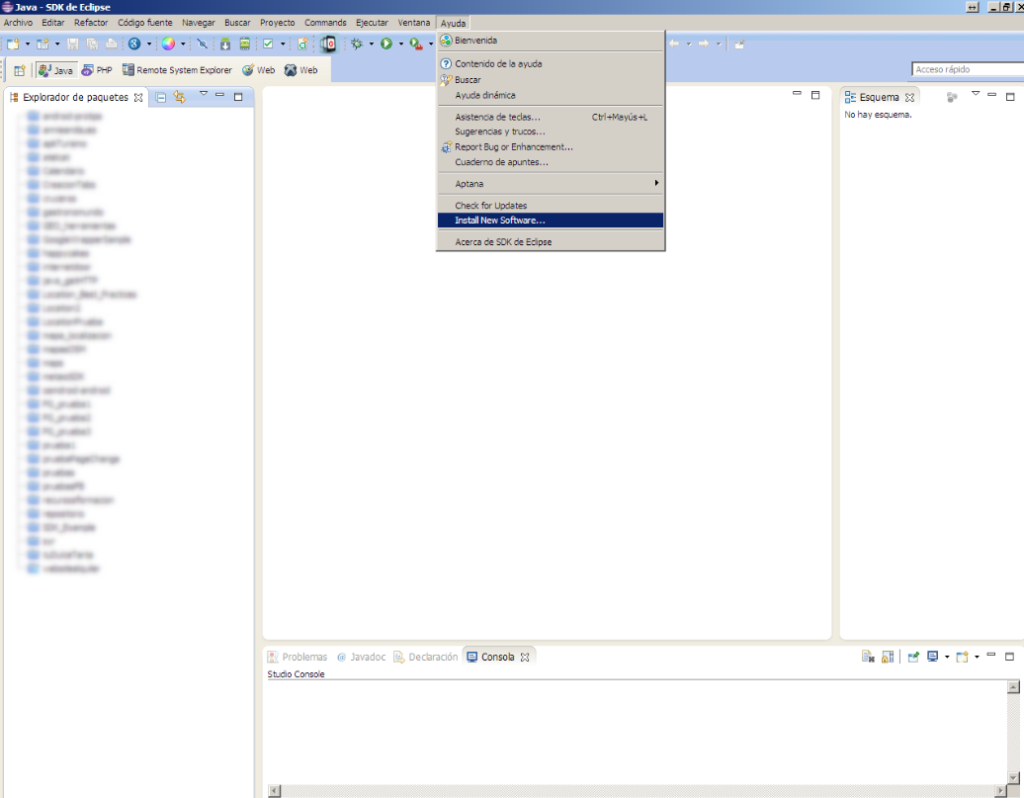The height and width of the screenshot is (798, 1024).
Task: Click the Open Perspective icon
Action: (x=20, y=70)
